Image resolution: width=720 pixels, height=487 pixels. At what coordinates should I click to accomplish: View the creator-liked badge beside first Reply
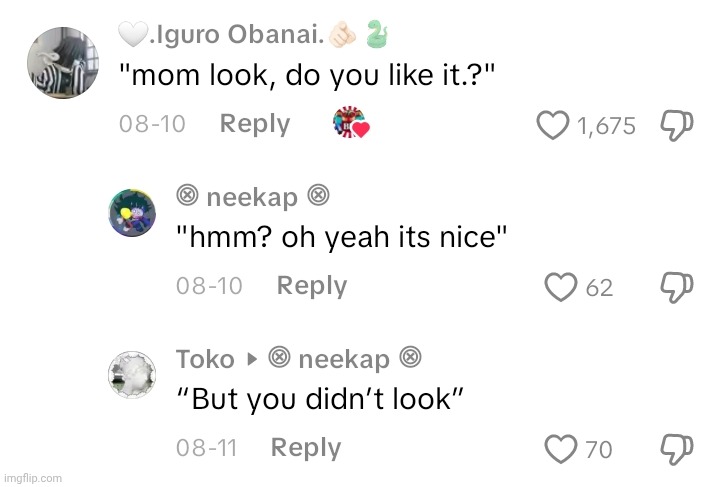click(351, 125)
